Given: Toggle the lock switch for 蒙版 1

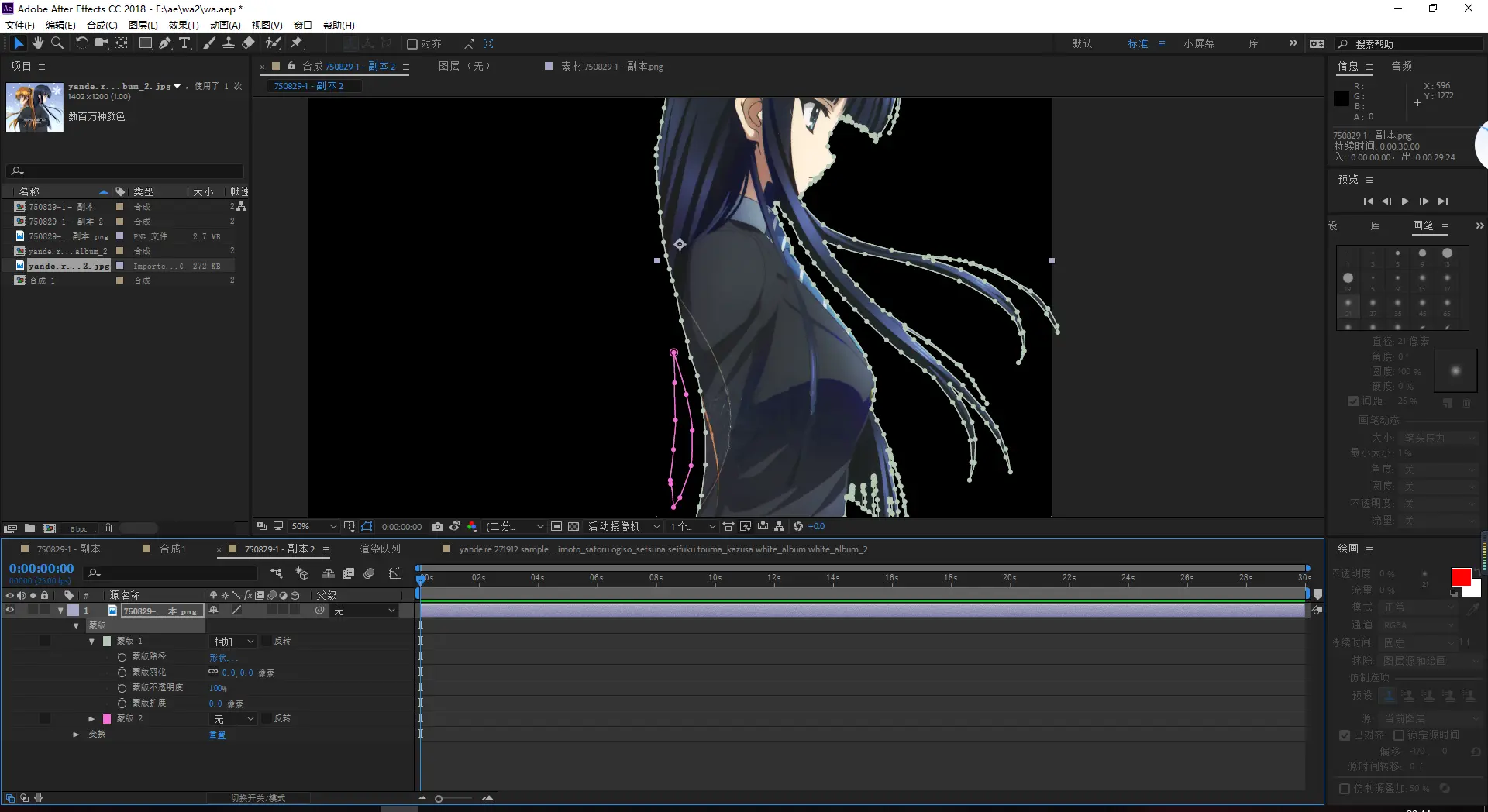Looking at the screenshot, I should [x=45, y=642].
